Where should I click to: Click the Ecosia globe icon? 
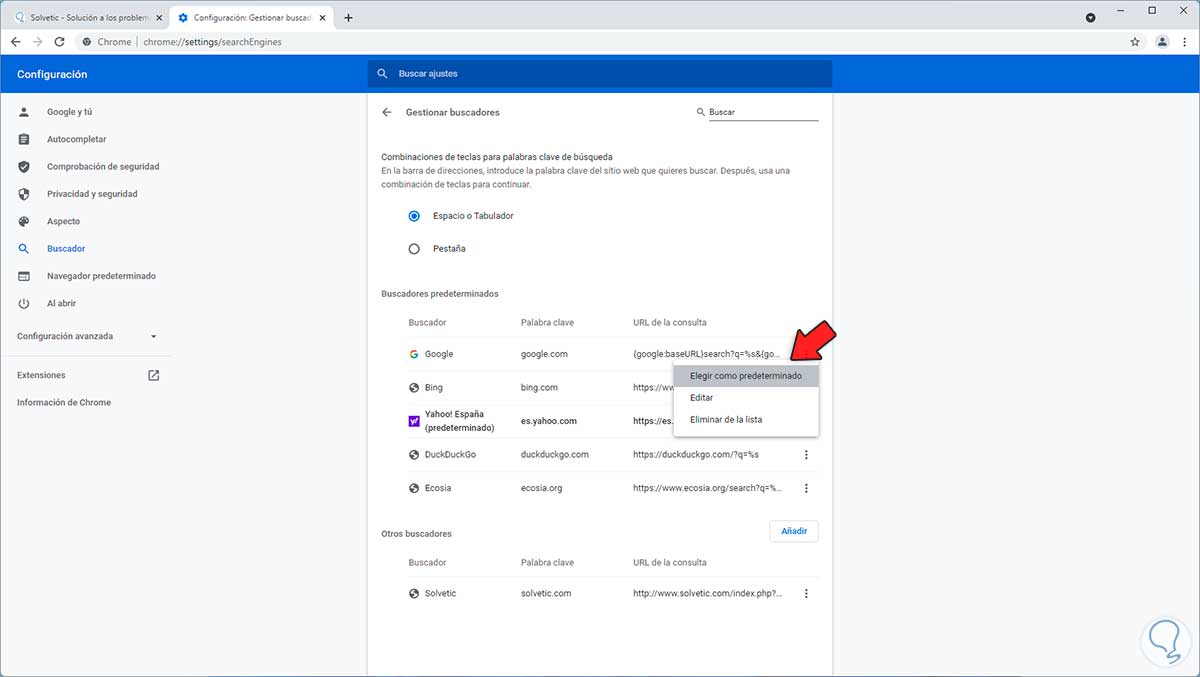[414, 488]
